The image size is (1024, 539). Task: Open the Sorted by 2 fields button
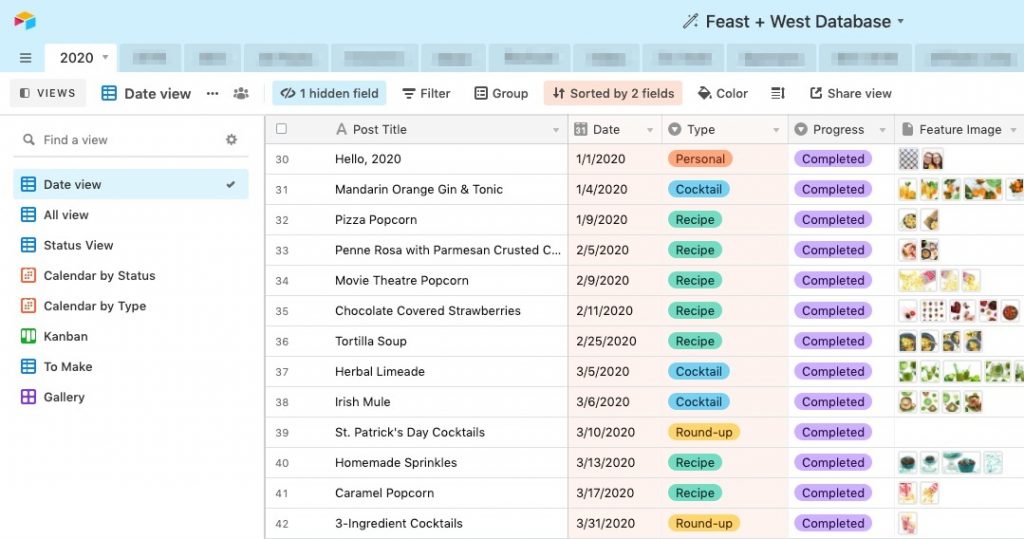(613, 93)
